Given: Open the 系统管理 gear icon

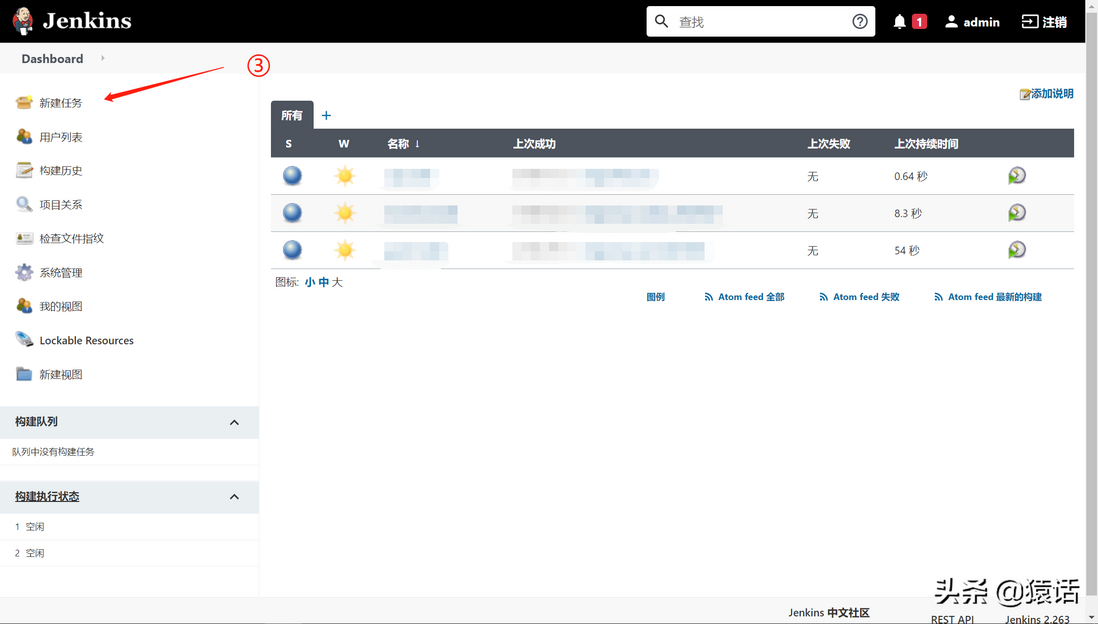Looking at the screenshot, I should point(24,272).
